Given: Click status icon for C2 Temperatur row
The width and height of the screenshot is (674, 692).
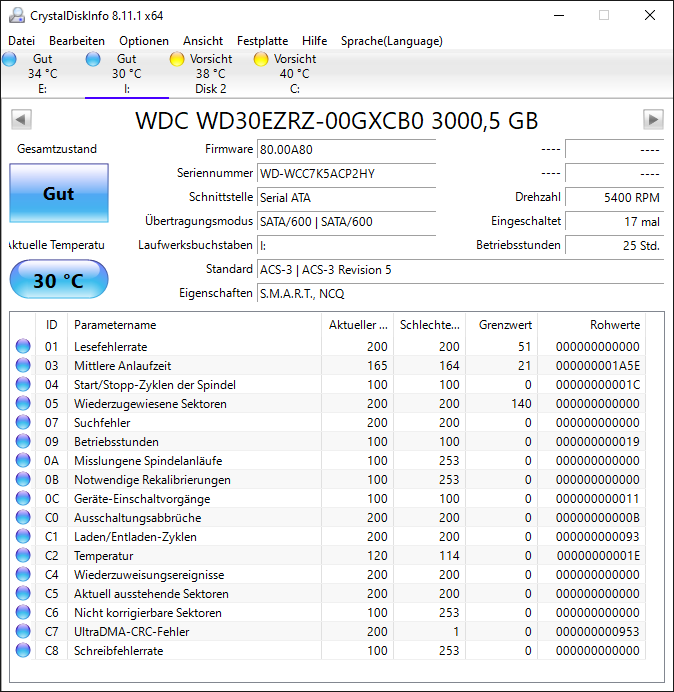Looking at the screenshot, I should (x=23, y=555).
